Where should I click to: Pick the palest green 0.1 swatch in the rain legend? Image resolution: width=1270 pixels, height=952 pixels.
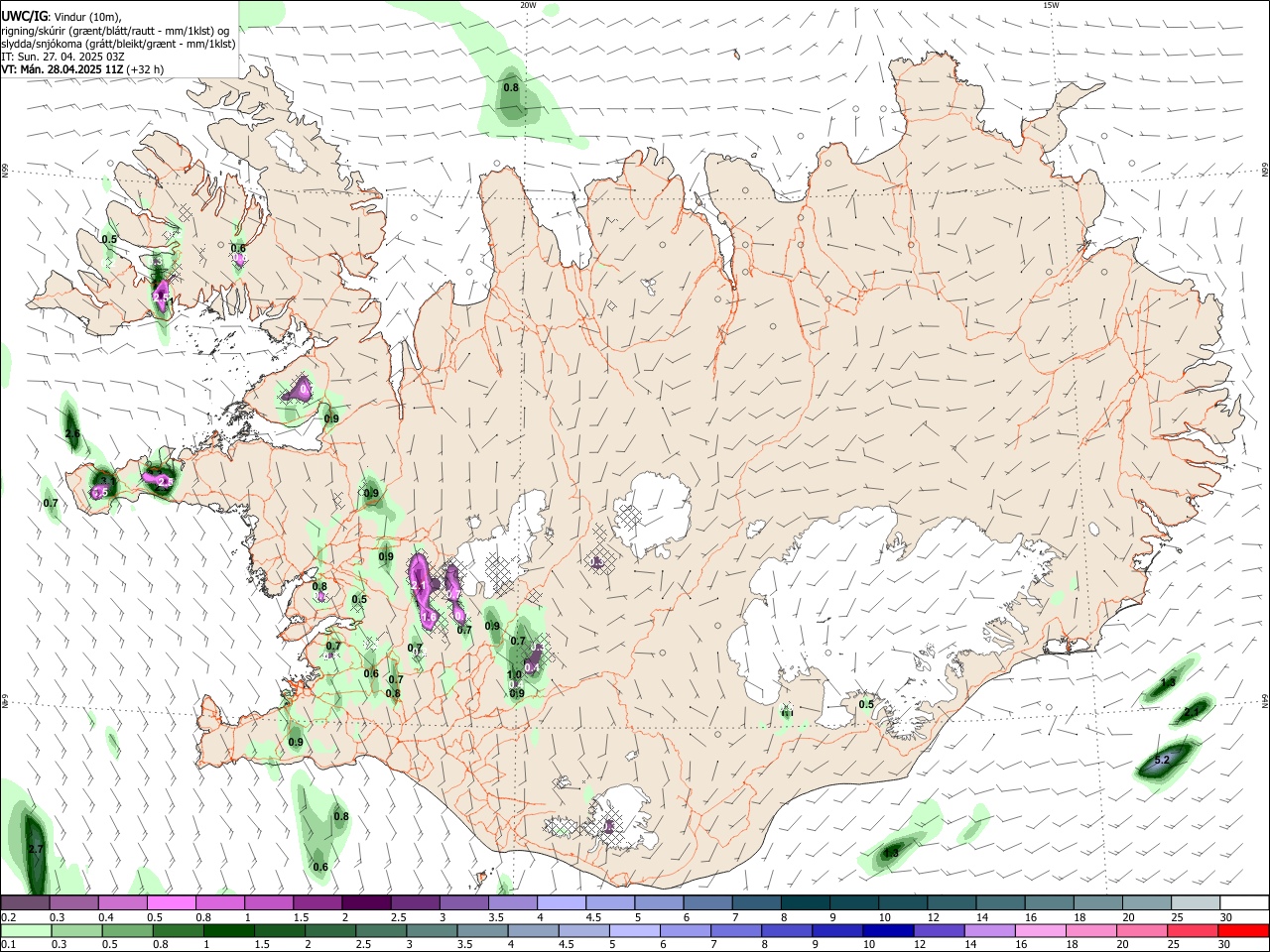(x=26, y=930)
